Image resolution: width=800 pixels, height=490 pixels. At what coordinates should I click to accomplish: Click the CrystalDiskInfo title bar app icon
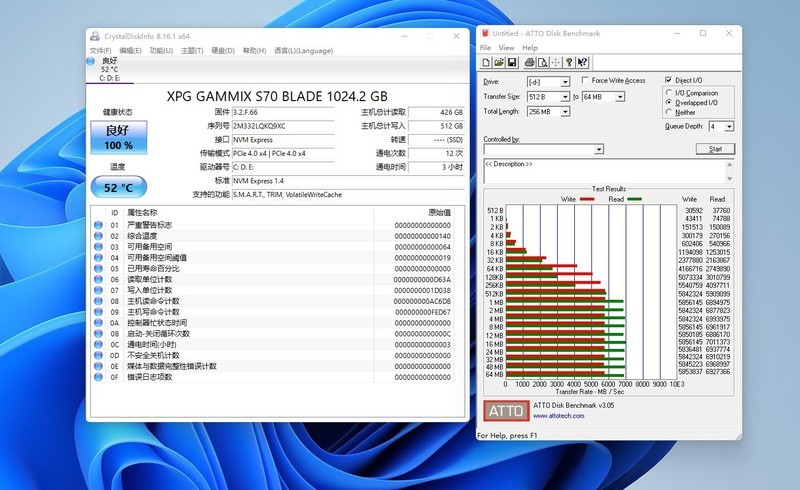point(95,36)
